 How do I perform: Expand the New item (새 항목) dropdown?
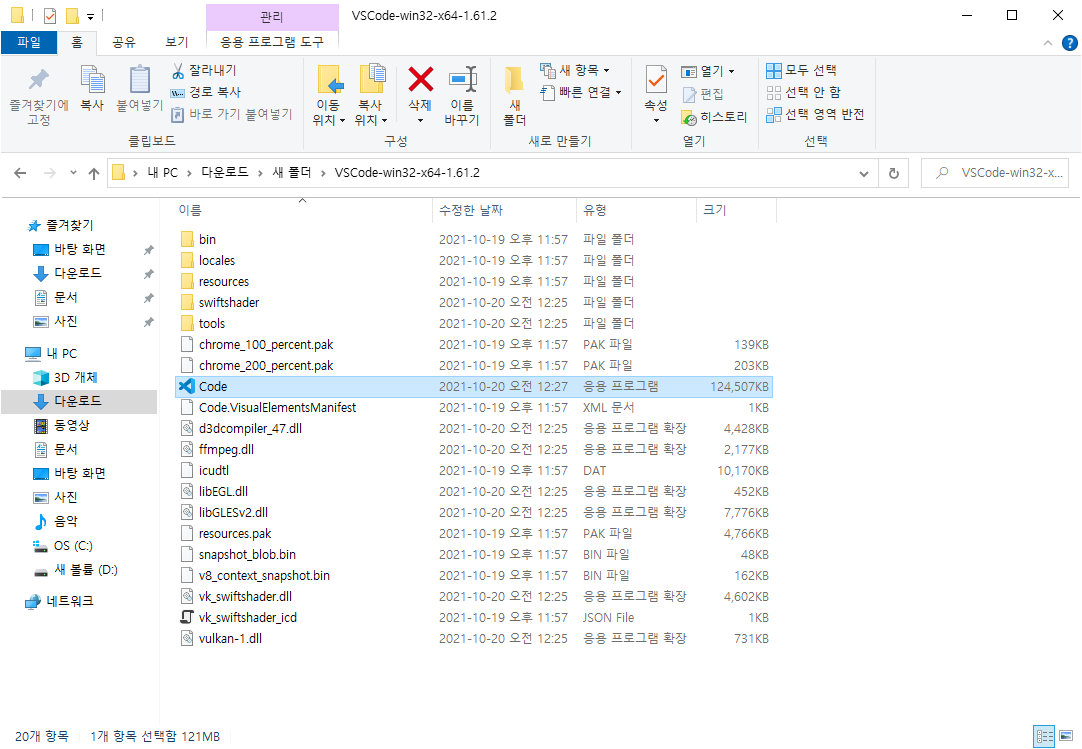tap(576, 70)
